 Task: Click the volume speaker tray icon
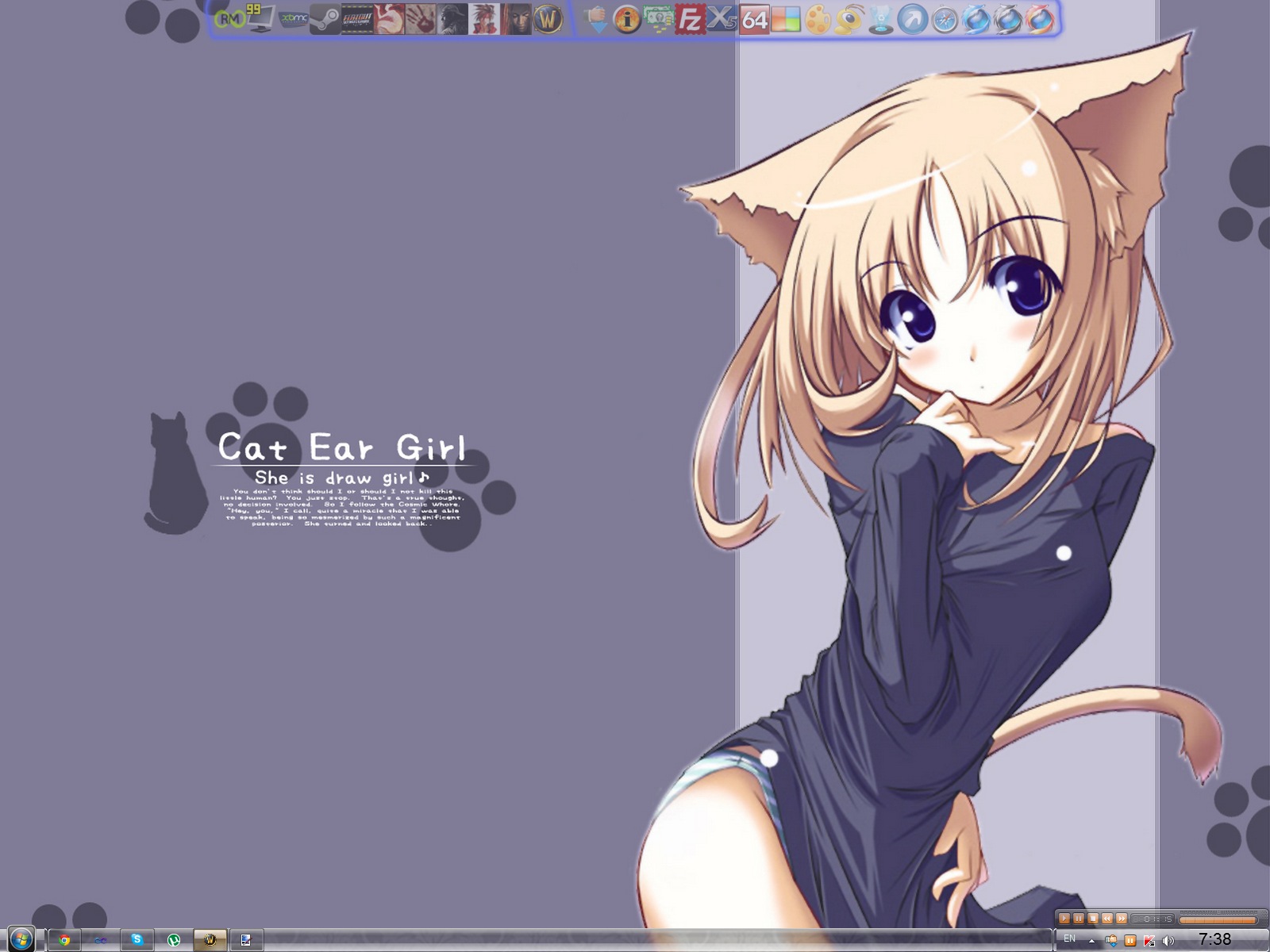(x=1167, y=941)
